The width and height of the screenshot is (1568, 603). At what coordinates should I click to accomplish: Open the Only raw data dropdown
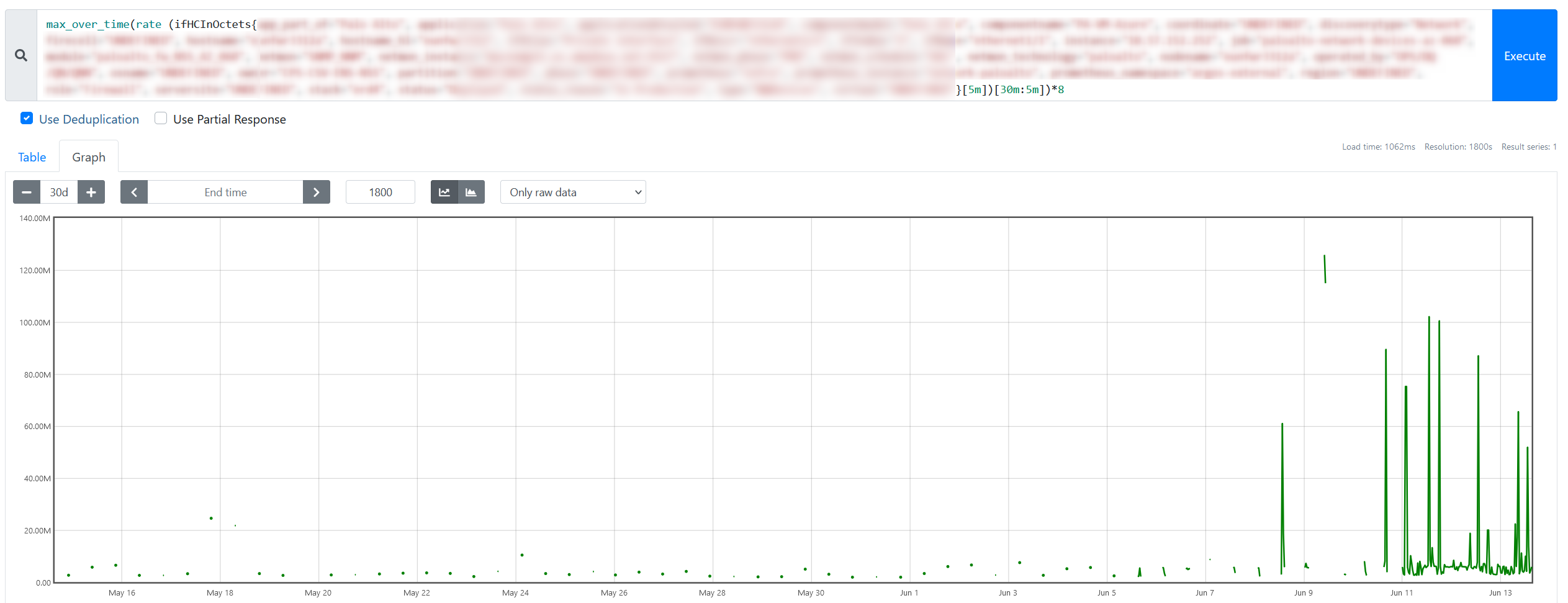(573, 192)
